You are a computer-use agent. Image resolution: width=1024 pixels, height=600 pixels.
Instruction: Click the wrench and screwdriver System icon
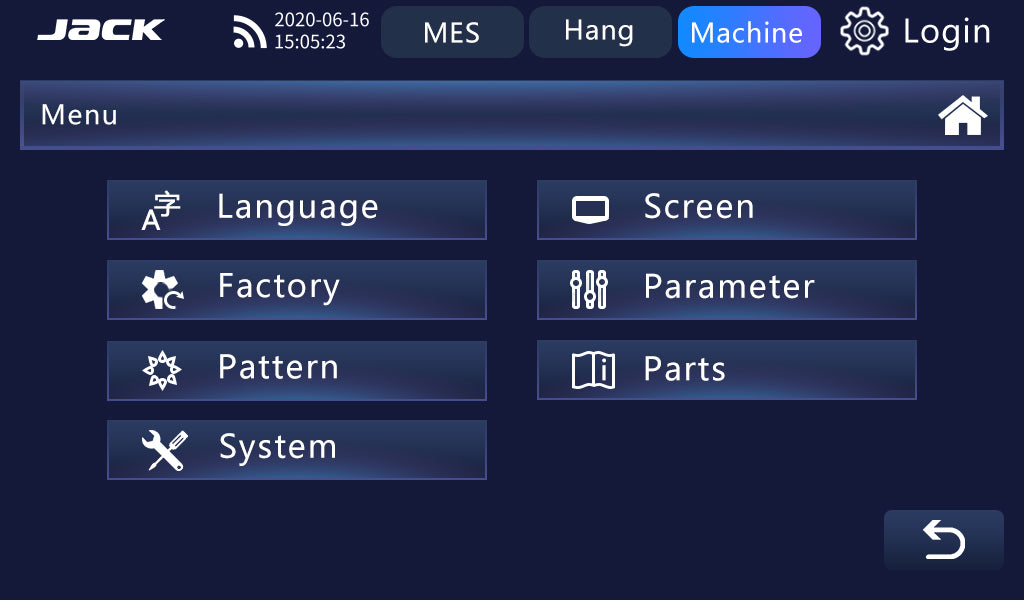coord(163,450)
